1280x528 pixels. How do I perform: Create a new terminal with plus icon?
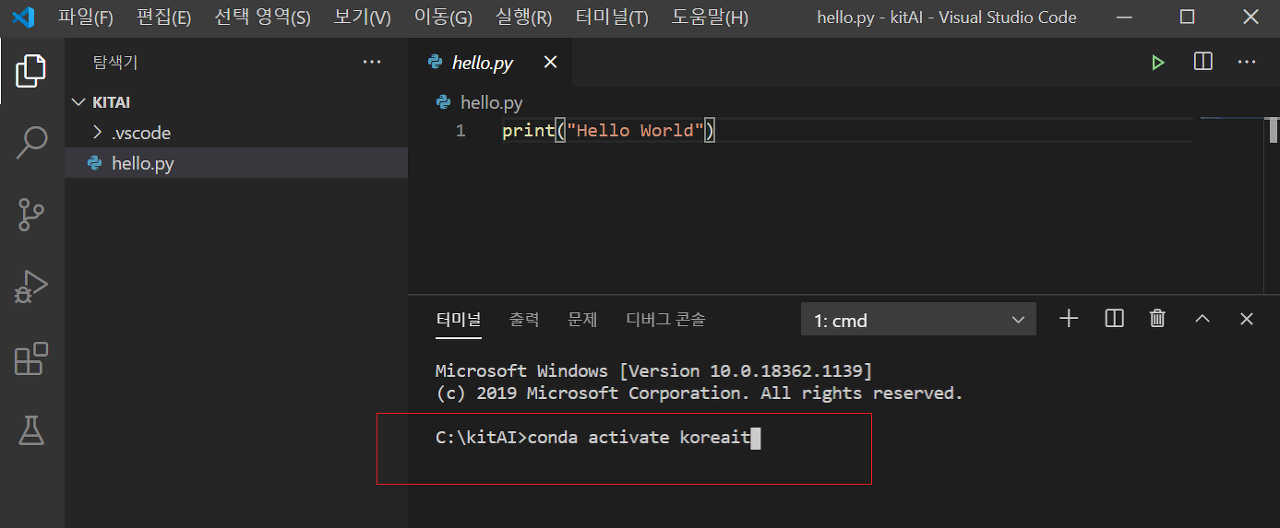point(1069,319)
